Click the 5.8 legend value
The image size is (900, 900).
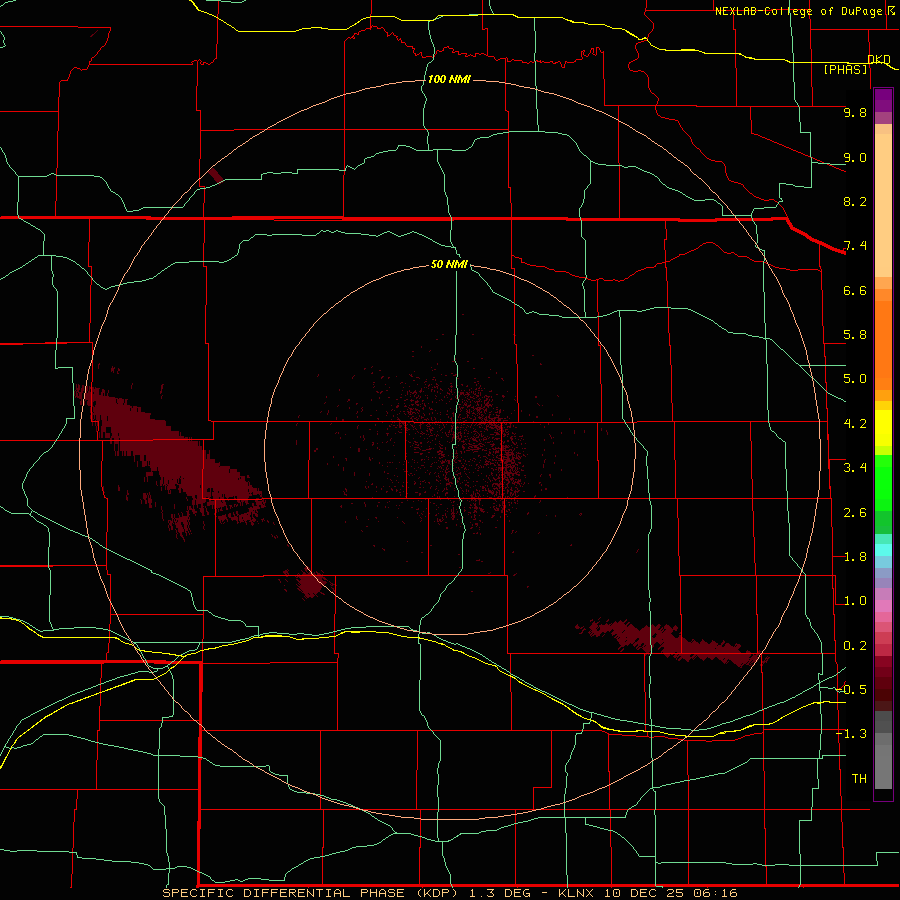click(855, 335)
